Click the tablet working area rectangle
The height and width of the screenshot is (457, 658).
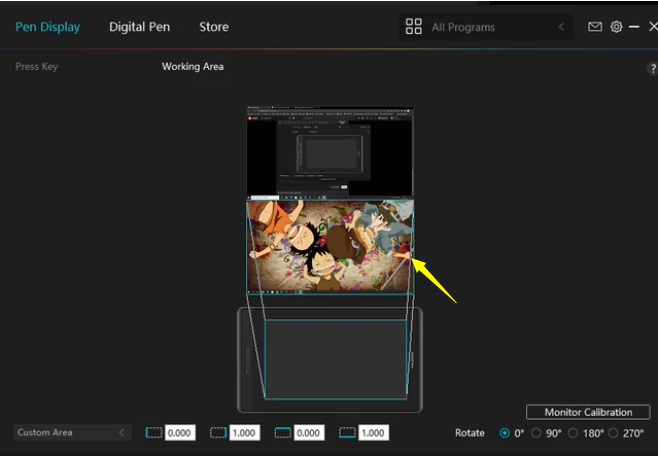(x=336, y=359)
